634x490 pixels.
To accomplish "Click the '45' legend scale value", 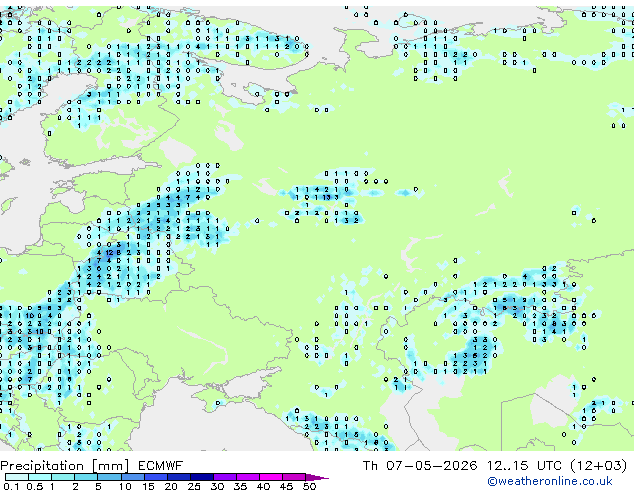I will [x=286, y=486].
